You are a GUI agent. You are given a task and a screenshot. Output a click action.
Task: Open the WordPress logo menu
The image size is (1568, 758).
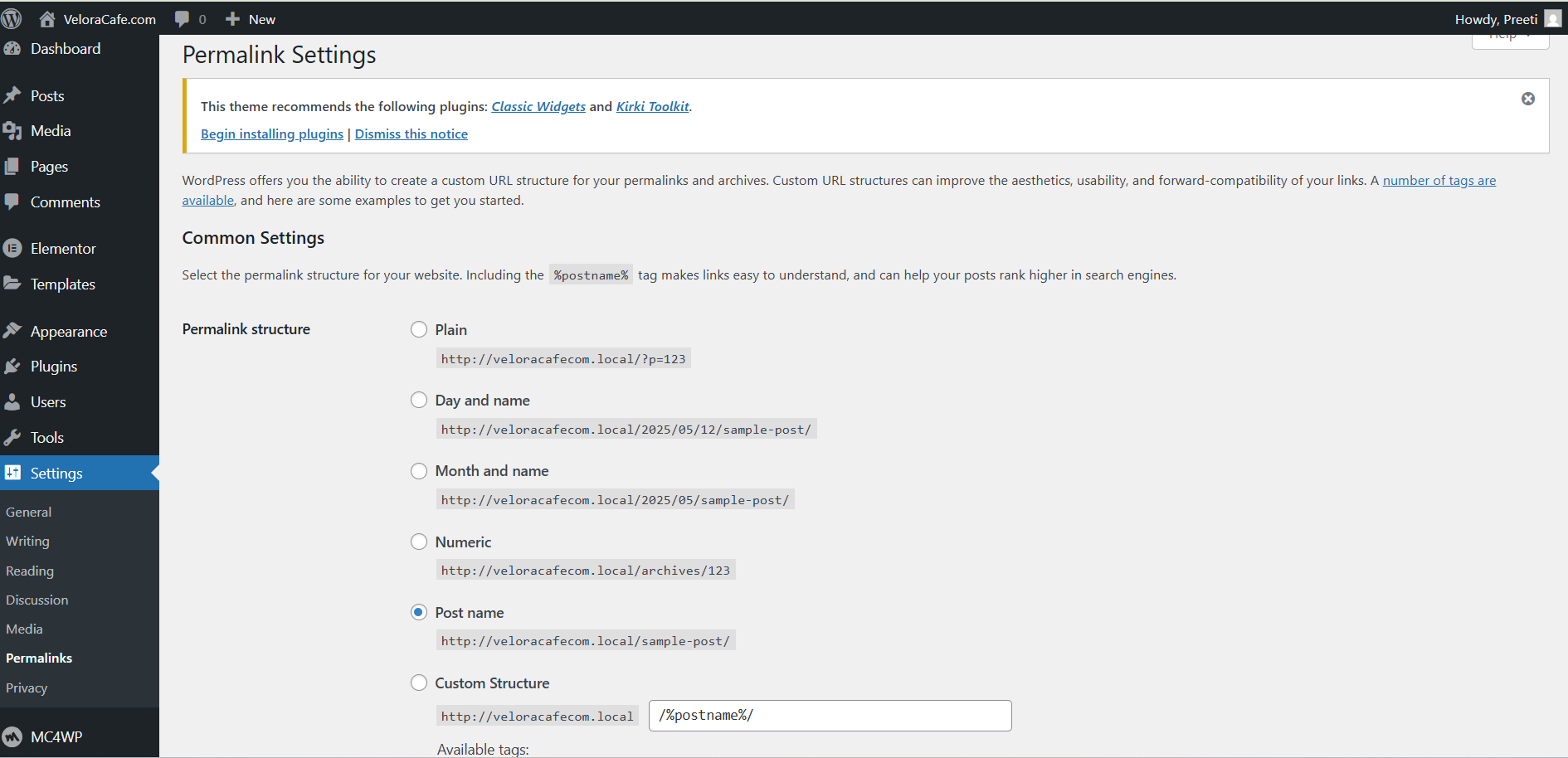tap(12, 18)
